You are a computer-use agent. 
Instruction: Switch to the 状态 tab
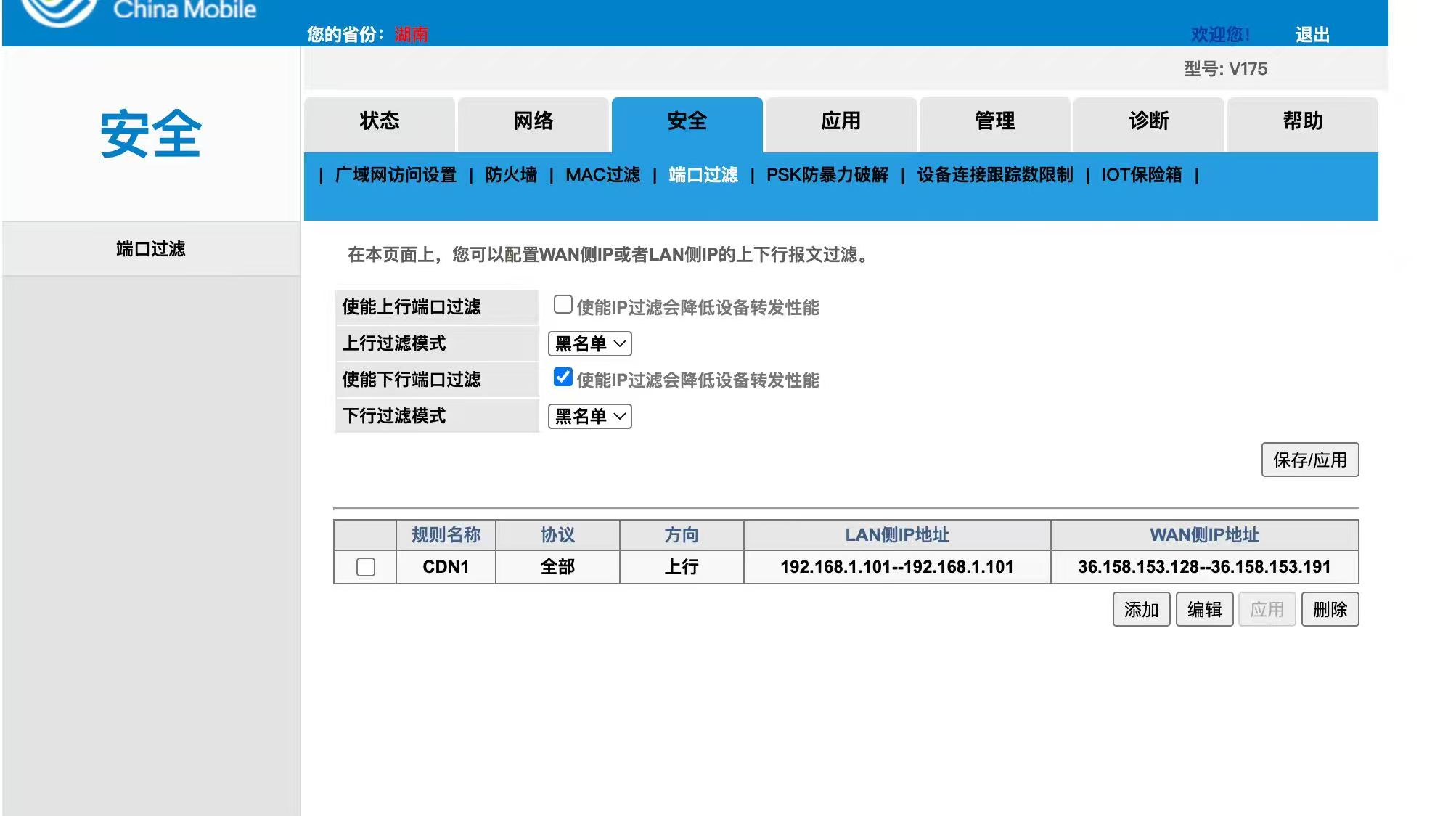pos(380,121)
